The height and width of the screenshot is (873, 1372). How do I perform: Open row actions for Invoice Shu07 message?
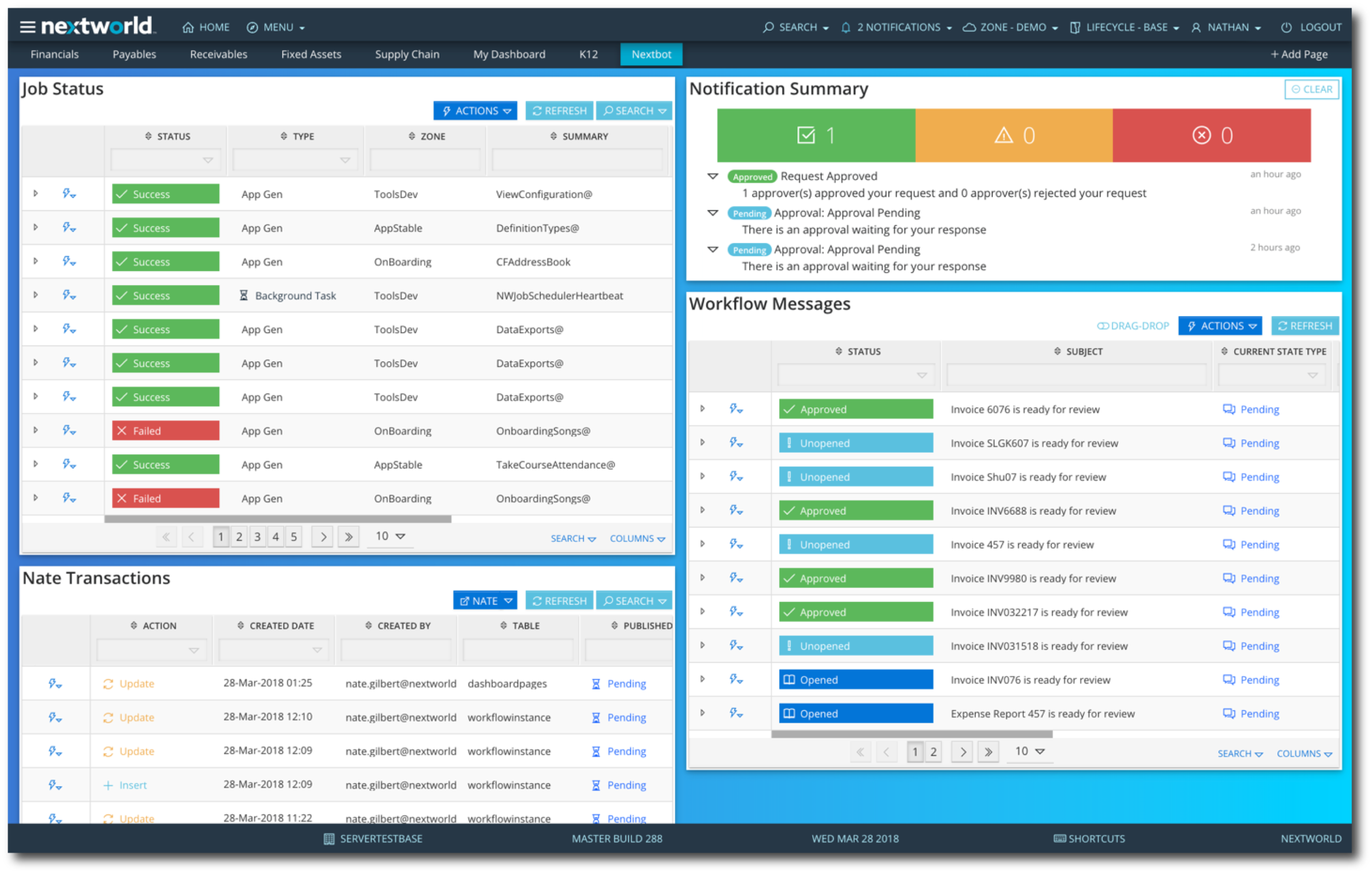736,476
